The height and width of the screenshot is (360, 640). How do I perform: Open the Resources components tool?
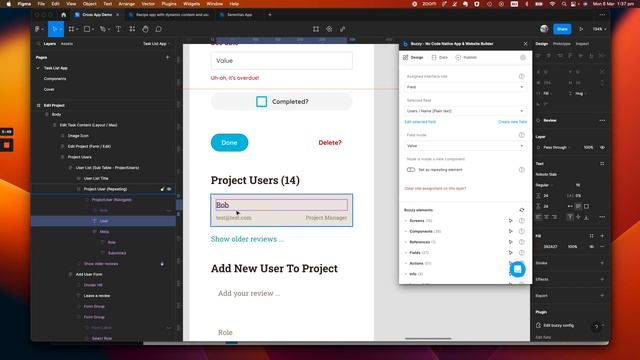[x=132, y=29]
